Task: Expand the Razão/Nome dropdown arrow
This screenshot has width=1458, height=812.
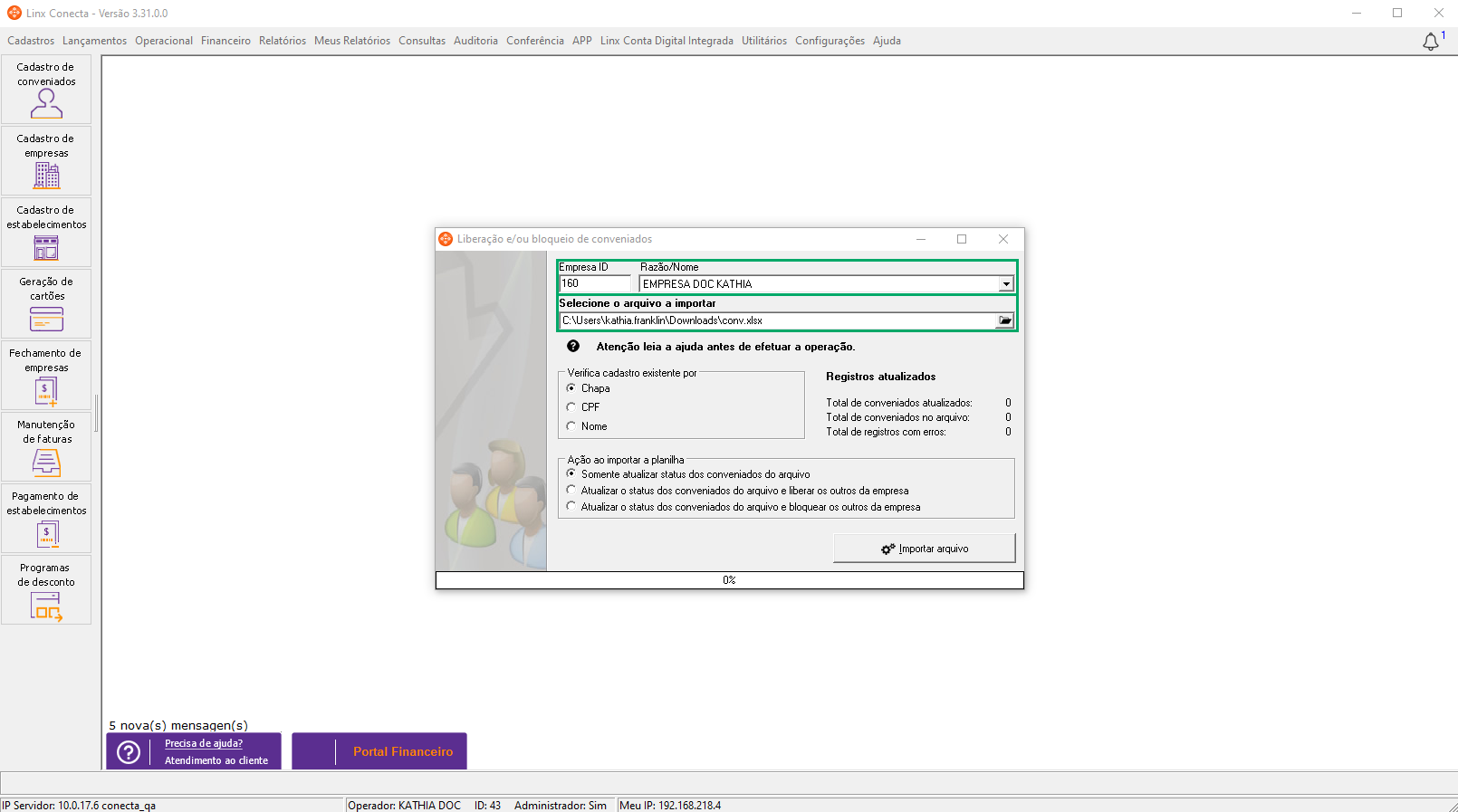Action: [1005, 284]
